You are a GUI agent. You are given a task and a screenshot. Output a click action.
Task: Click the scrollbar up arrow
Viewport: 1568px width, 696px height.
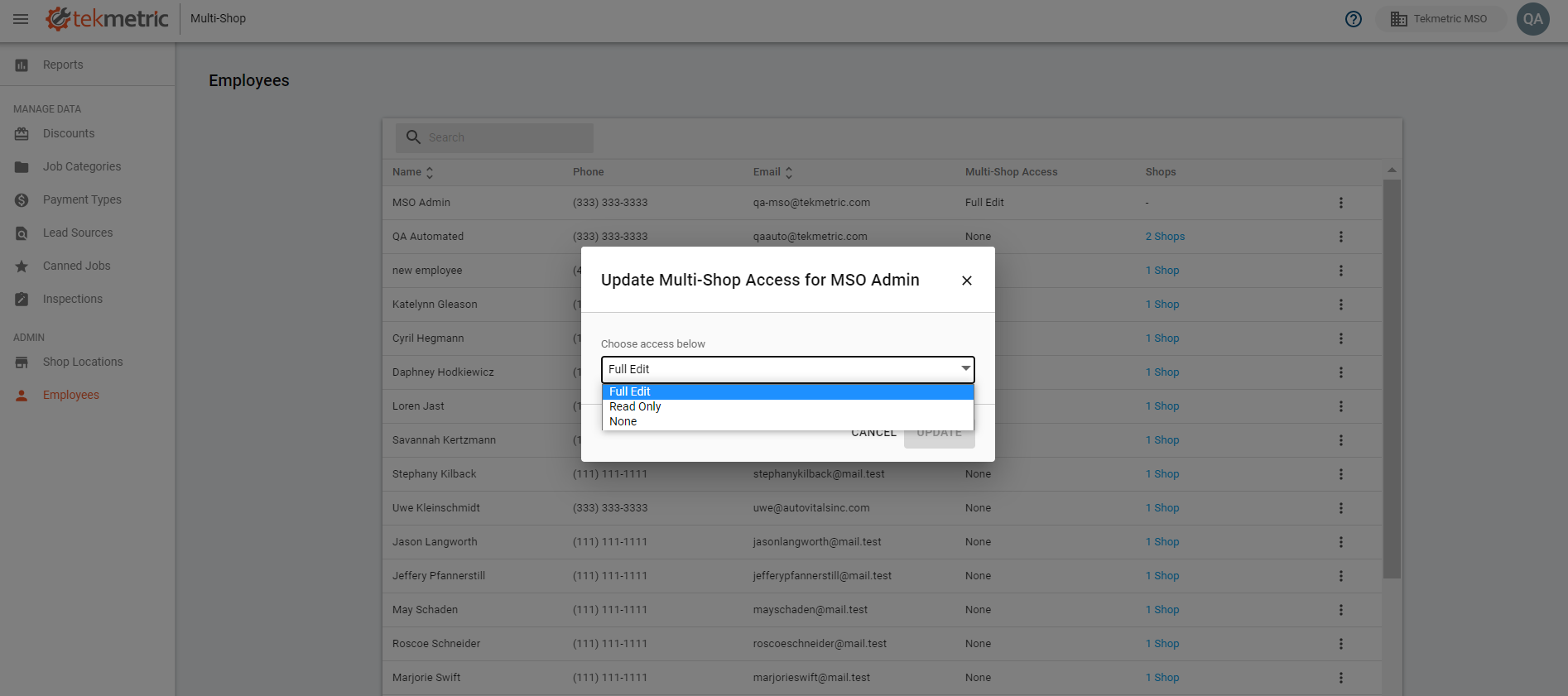(x=1392, y=170)
